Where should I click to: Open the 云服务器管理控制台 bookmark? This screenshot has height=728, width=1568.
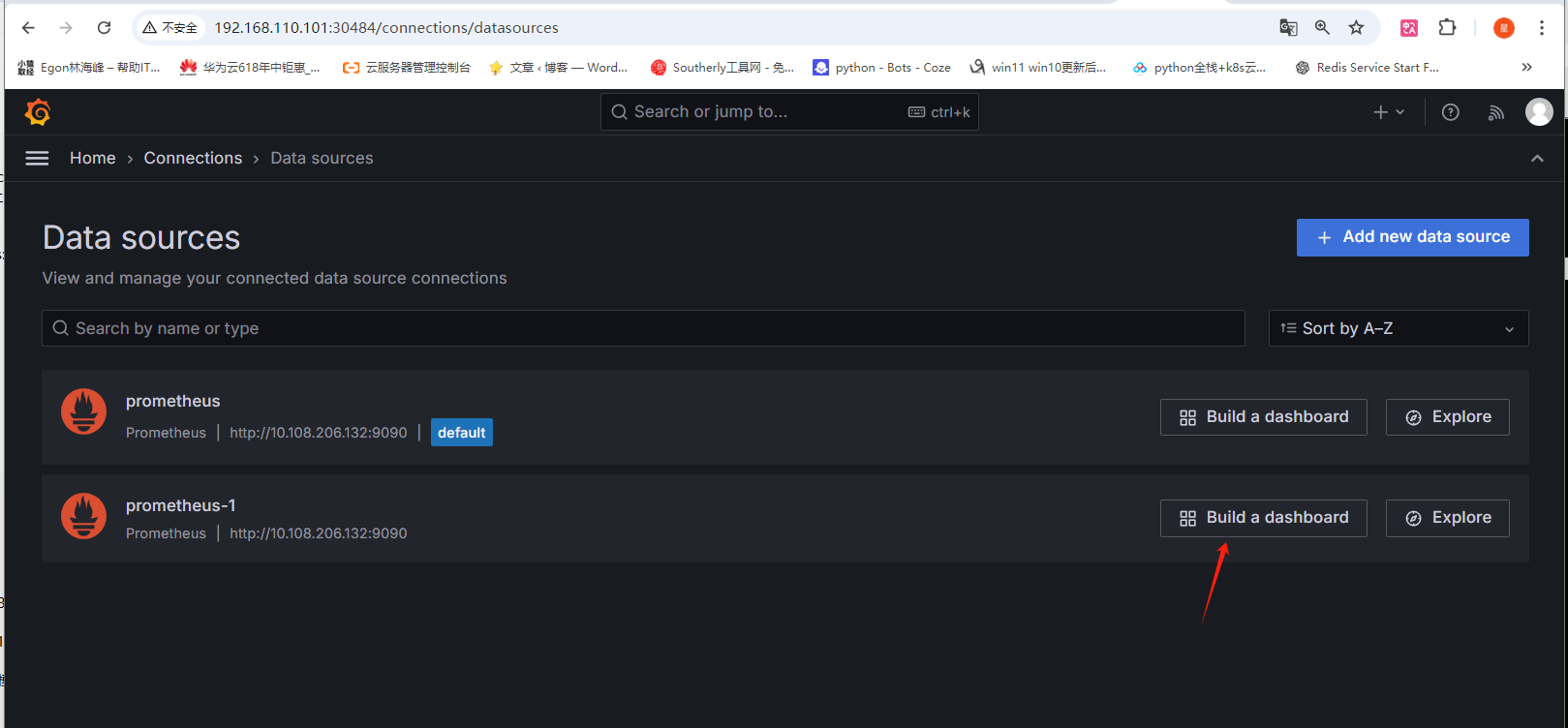[x=407, y=67]
